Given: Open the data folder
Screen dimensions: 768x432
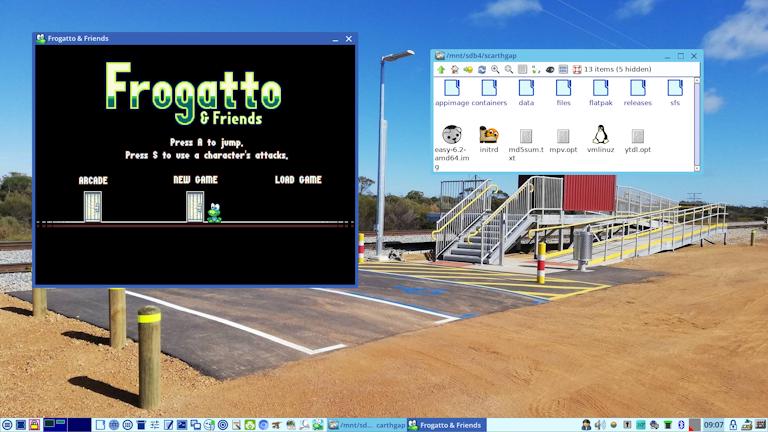Looking at the screenshot, I should point(526,93).
